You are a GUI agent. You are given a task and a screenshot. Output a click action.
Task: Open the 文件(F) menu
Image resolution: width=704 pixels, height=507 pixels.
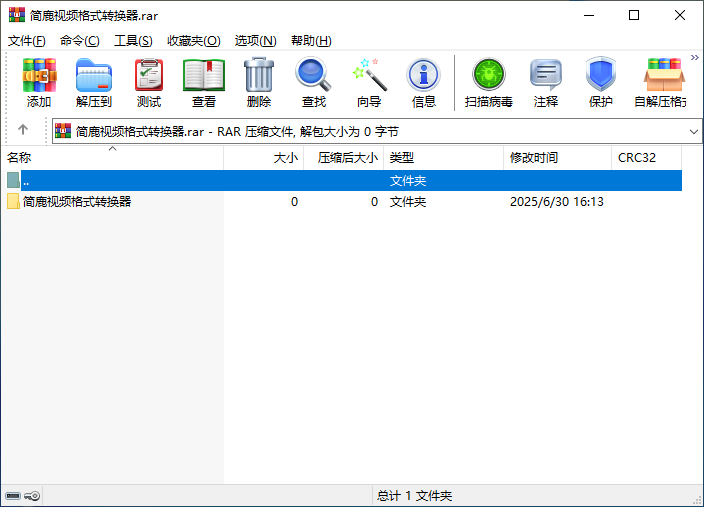pos(26,41)
